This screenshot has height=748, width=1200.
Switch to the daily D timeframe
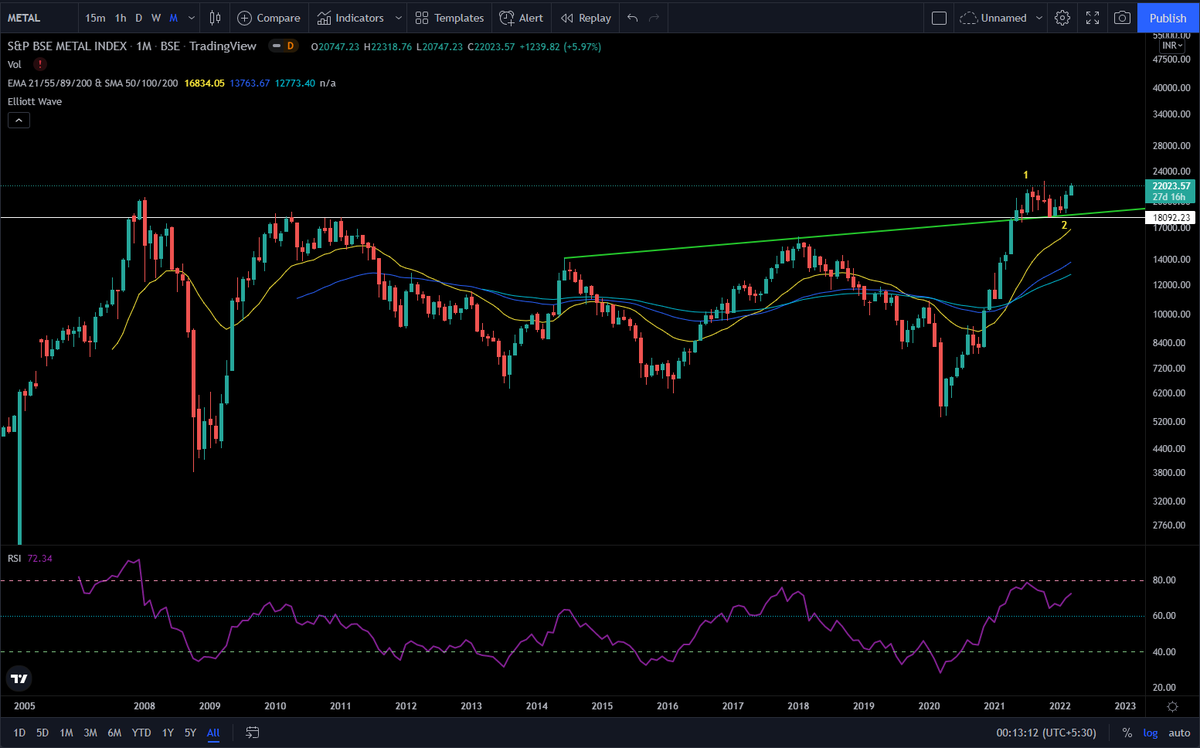pyautogui.click(x=139, y=18)
